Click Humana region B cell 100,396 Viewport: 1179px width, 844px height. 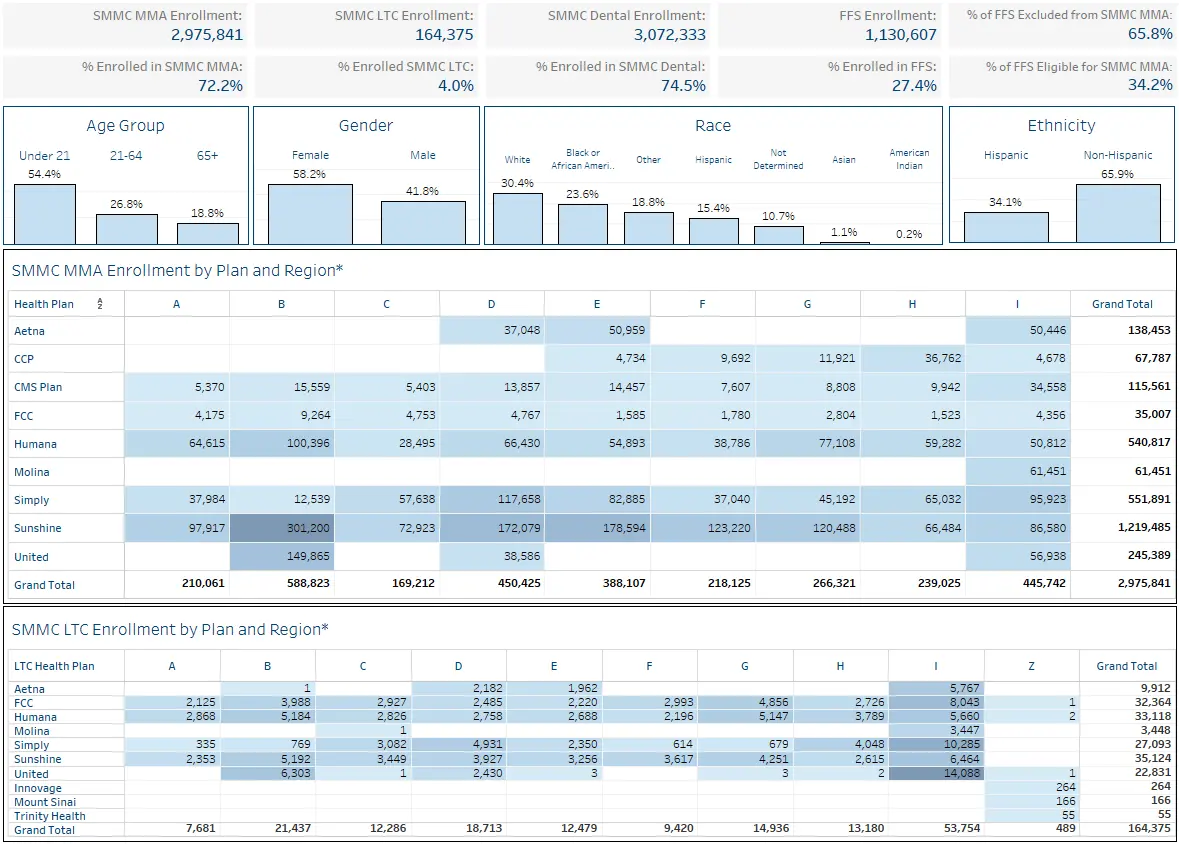[282, 443]
